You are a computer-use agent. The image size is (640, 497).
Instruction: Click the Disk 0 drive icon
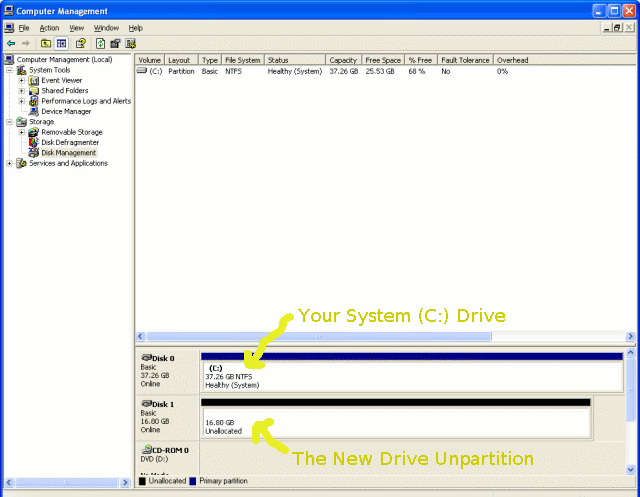coord(147,357)
